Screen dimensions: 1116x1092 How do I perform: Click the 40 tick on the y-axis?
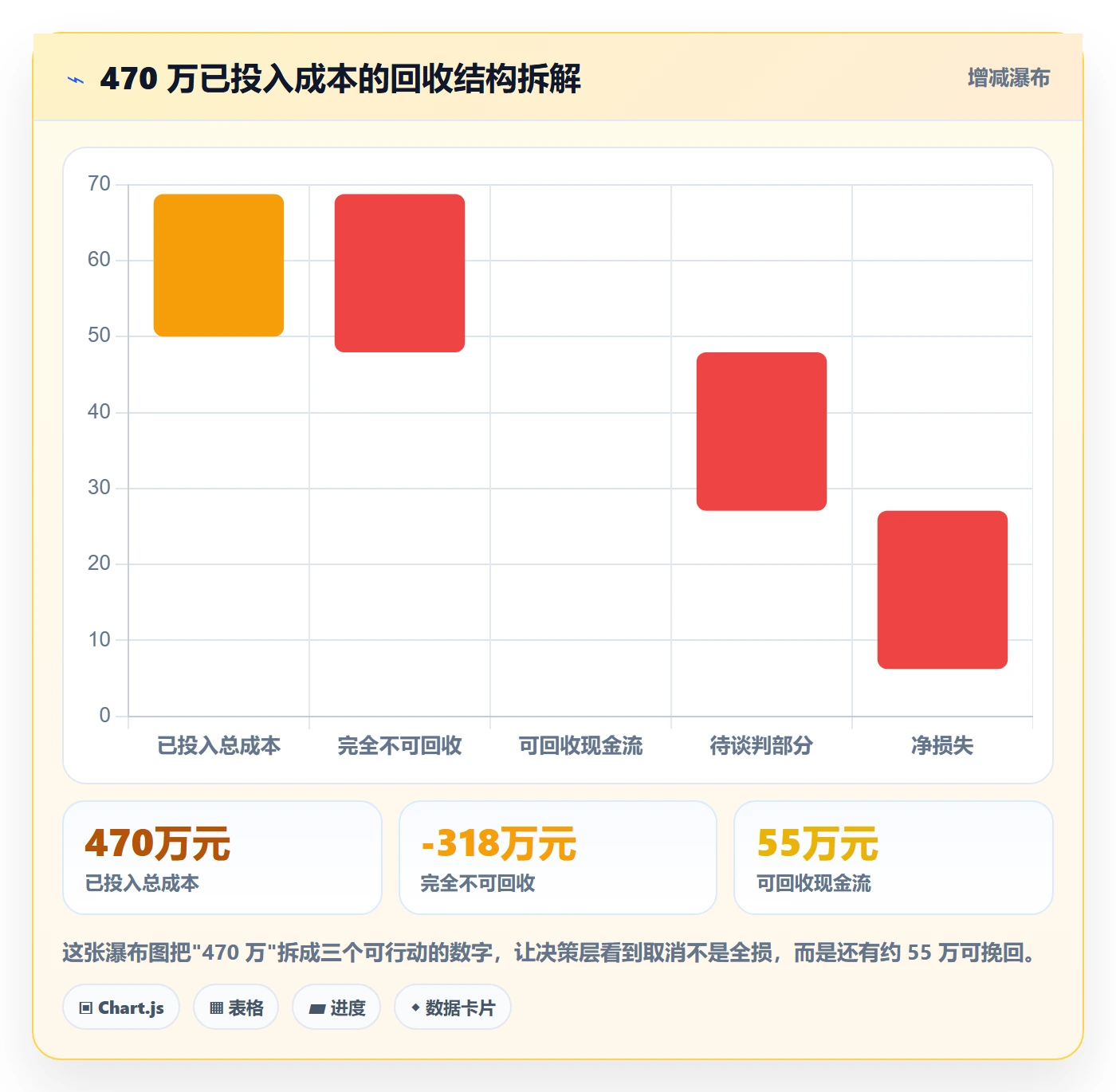point(99,412)
